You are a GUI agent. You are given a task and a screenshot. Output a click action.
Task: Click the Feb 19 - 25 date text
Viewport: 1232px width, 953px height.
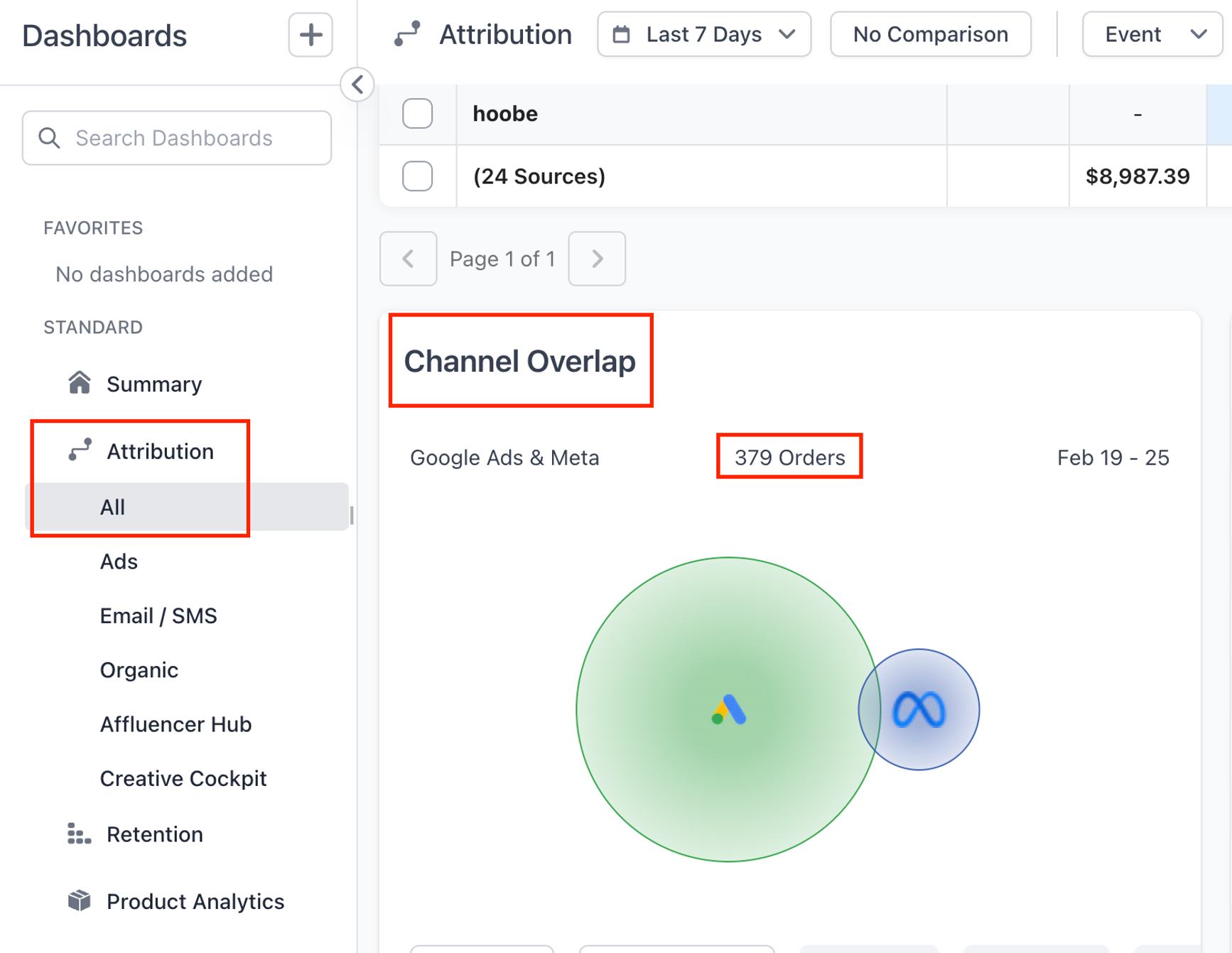(1113, 458)
